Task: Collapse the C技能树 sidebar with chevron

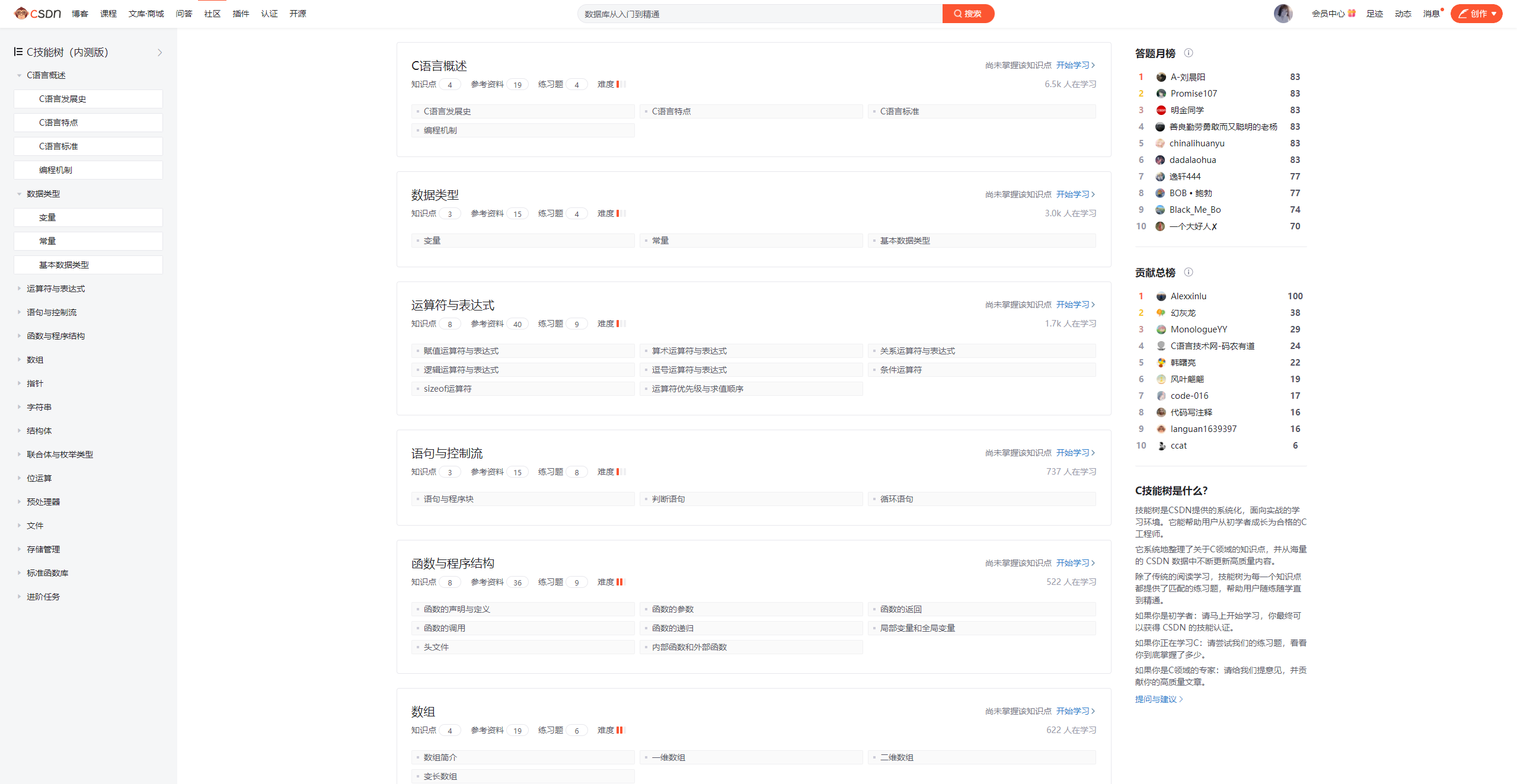Action: pos(159,52)
